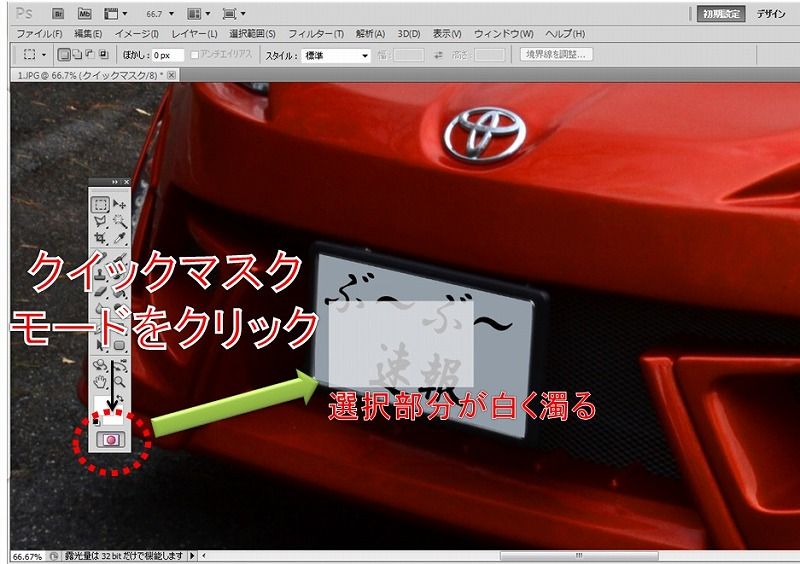
Task: Select the Eyedropper tool
Action: [119, 238]
